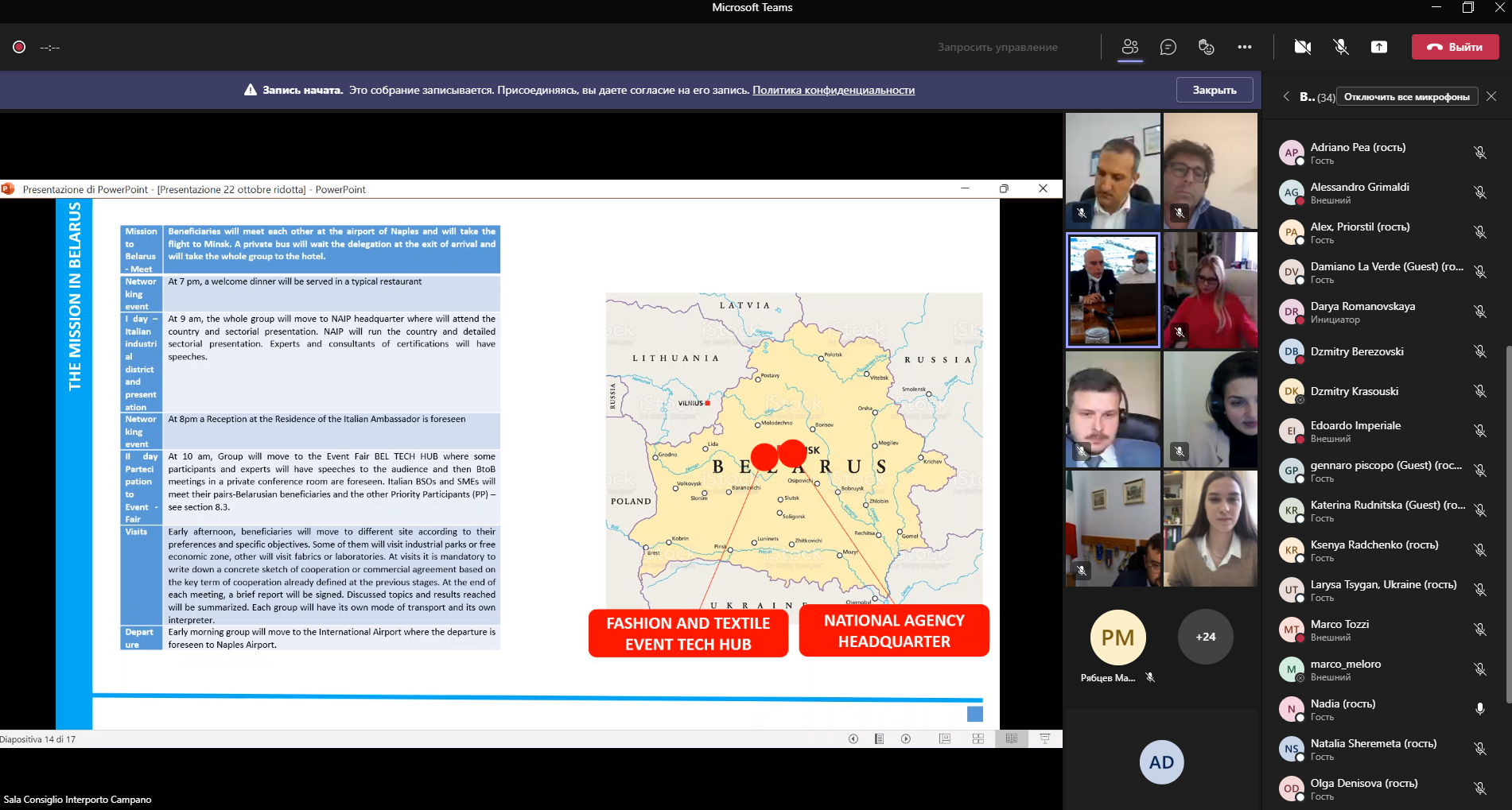This screenshot has height=810, width=1512.
Task: Click Ksenya Radchenko's muted microphone icon
Action: pos(1479,550)
